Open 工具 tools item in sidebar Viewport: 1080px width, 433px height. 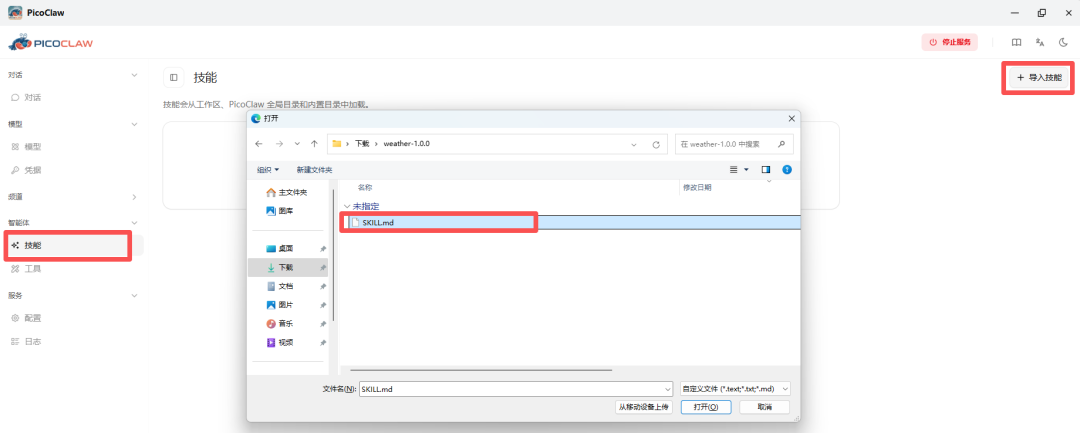tap(33, 268)
